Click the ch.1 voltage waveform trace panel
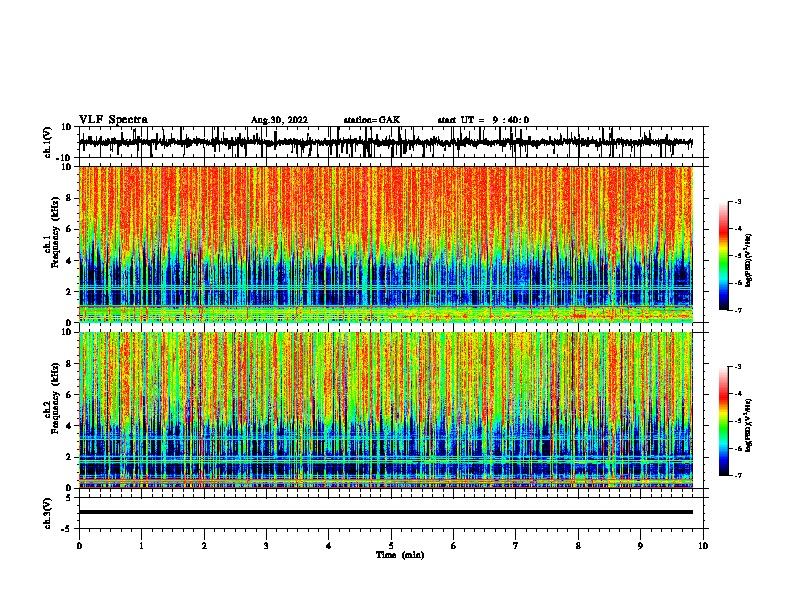 [391, 142]
